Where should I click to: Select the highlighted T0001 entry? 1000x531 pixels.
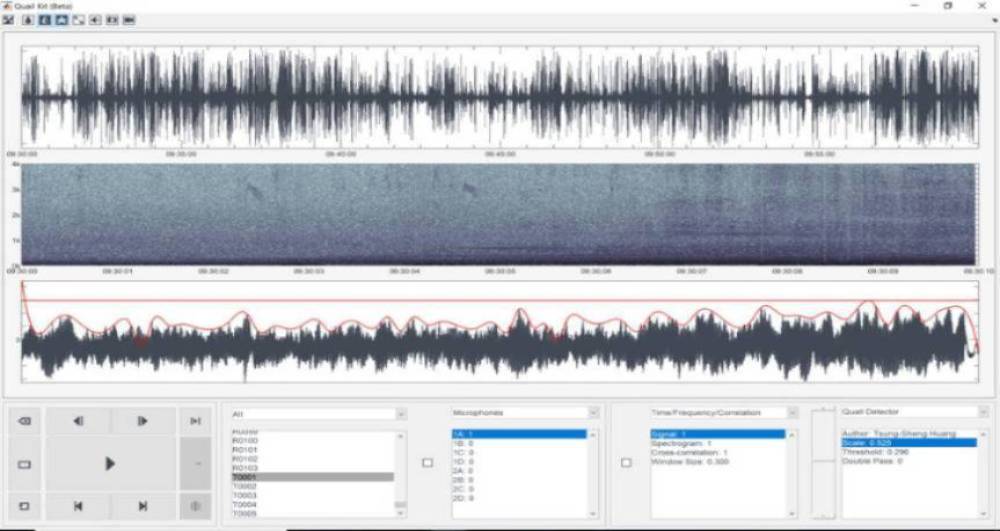(312, 477)
